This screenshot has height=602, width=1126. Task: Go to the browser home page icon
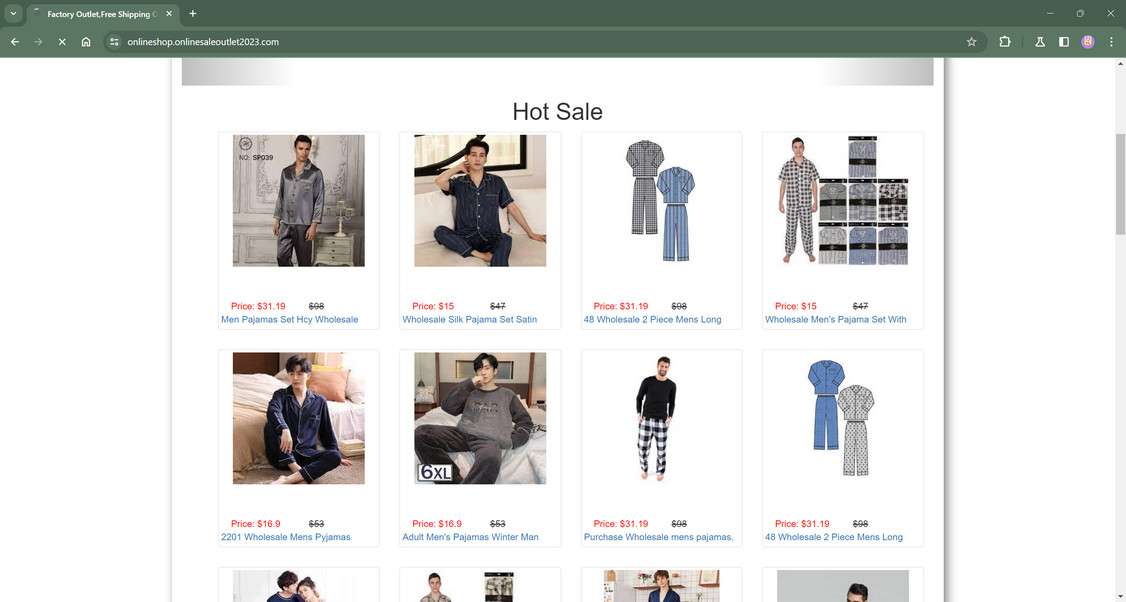pos(85,42)
